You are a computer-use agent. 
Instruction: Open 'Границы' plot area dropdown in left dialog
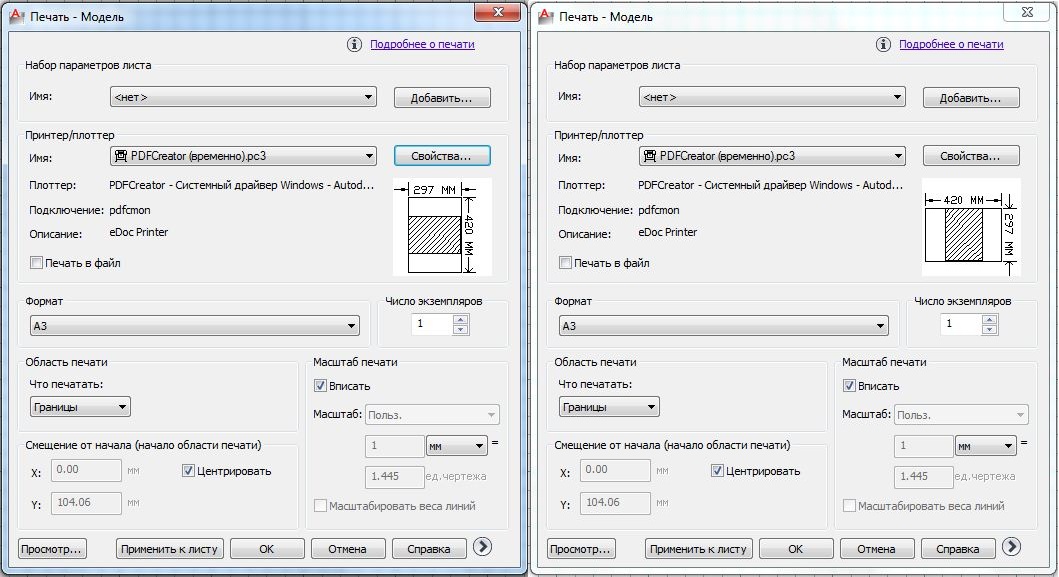click(x=80, y=407)
